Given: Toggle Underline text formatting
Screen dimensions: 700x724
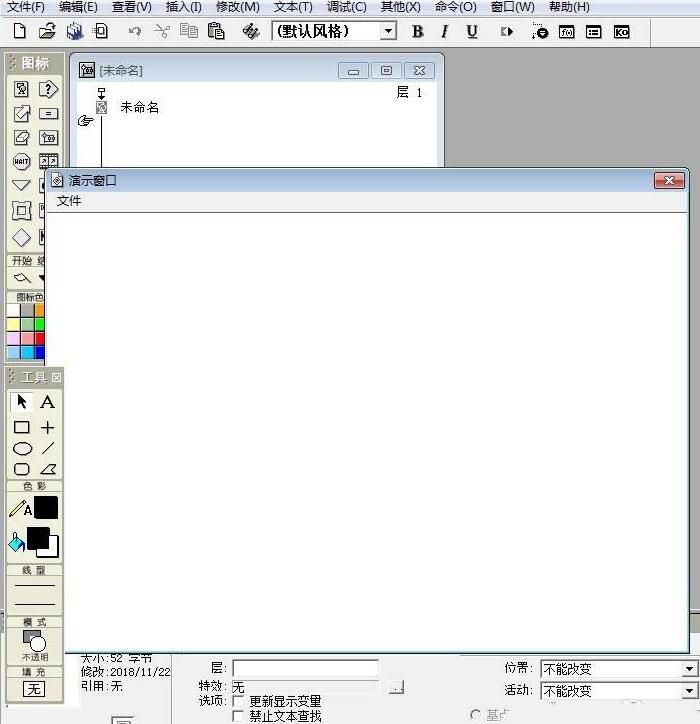Looking at the screenshot, I should coord(471,31).
